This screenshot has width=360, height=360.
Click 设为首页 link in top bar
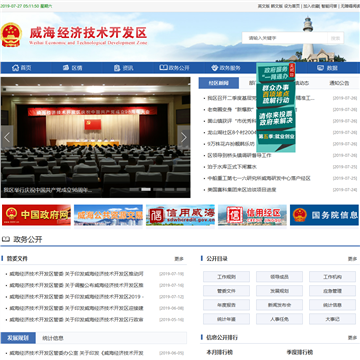pyautogui.click(x=292, y=6)
